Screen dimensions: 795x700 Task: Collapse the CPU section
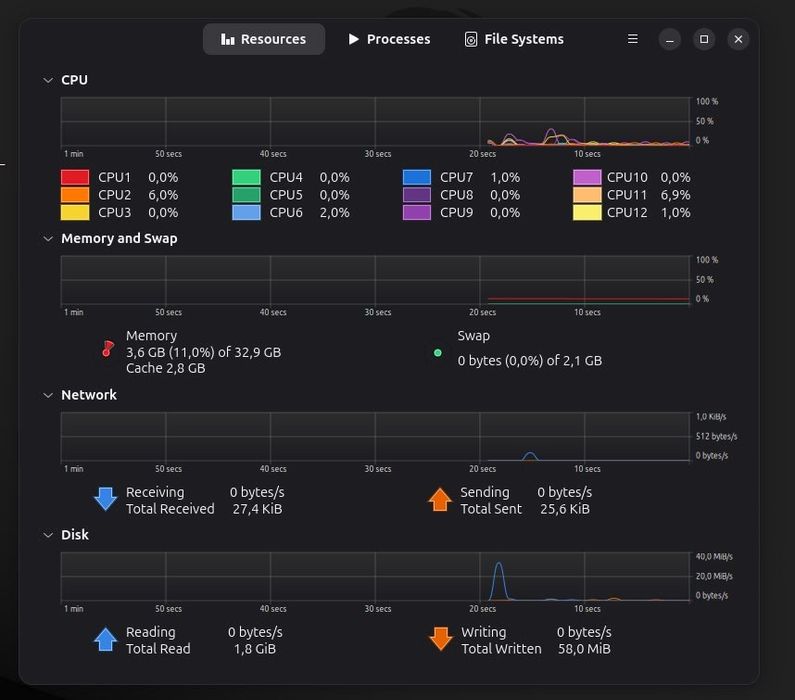click(x=48, y=80)
